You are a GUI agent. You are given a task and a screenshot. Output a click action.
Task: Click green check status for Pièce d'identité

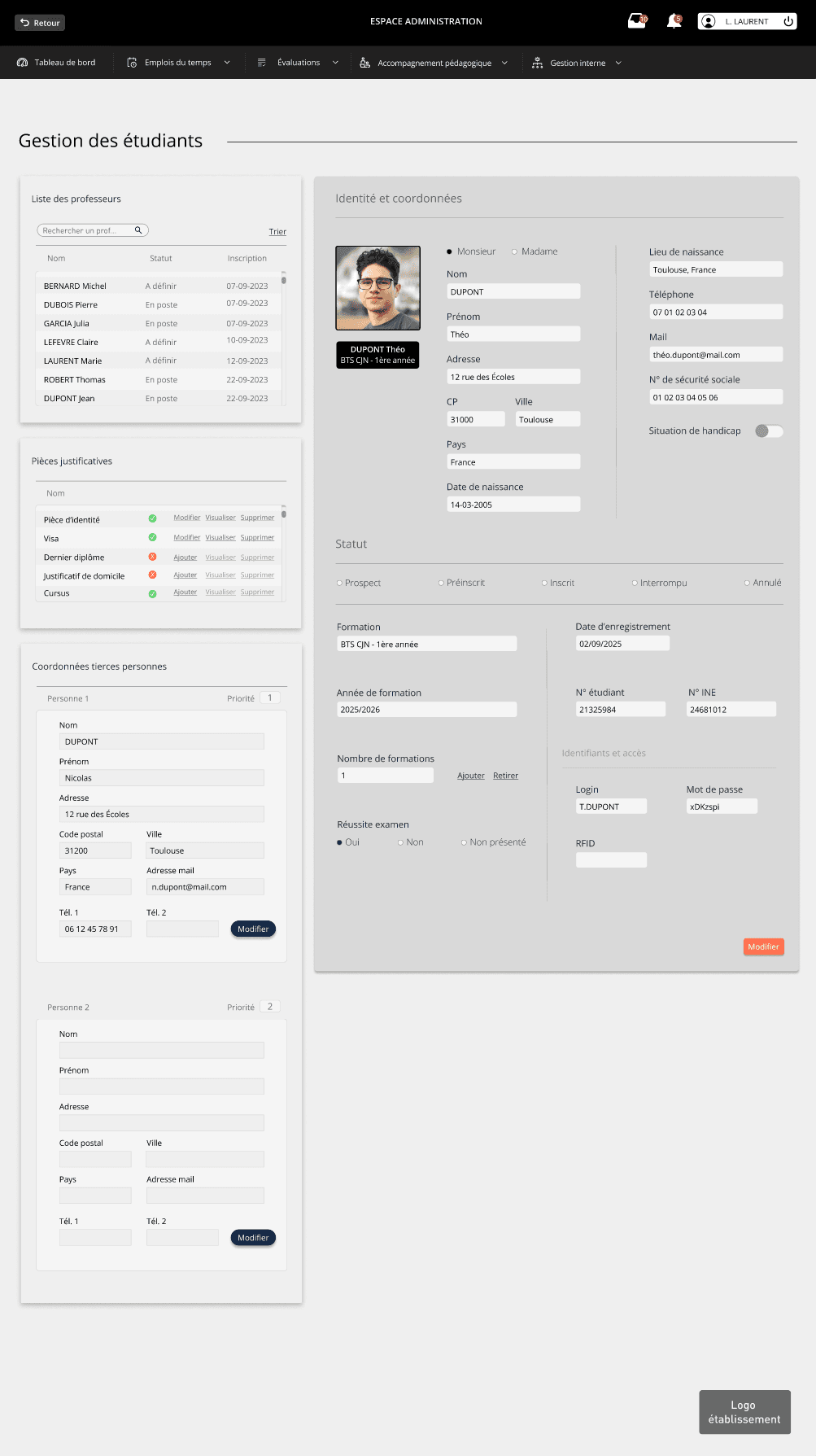coord(152,518)
